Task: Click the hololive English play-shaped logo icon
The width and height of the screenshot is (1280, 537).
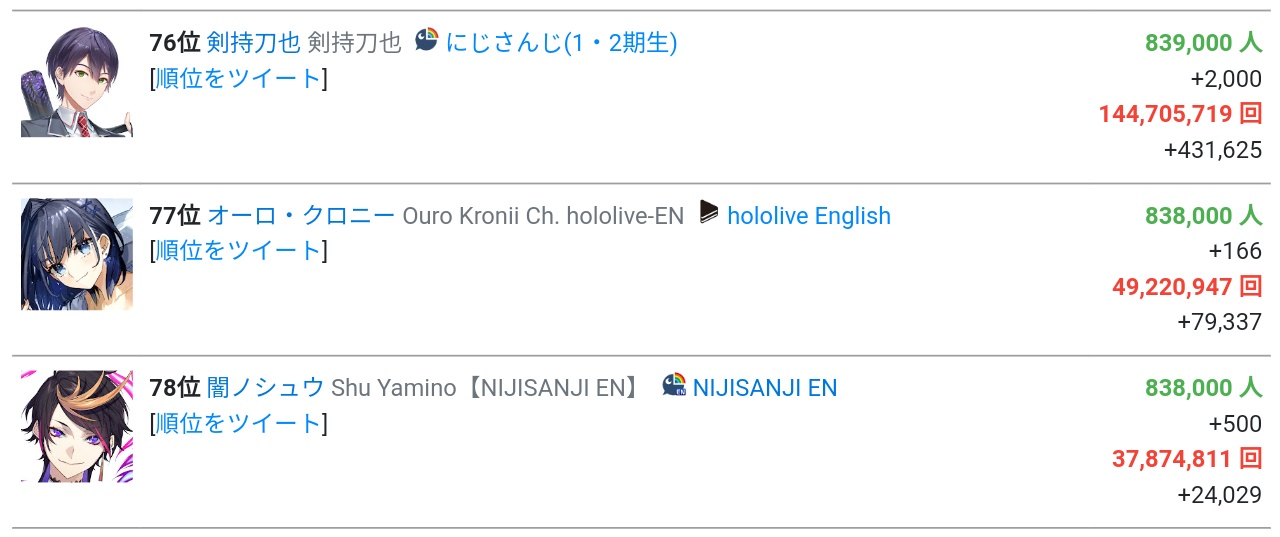Action: (x=709, y=213)
